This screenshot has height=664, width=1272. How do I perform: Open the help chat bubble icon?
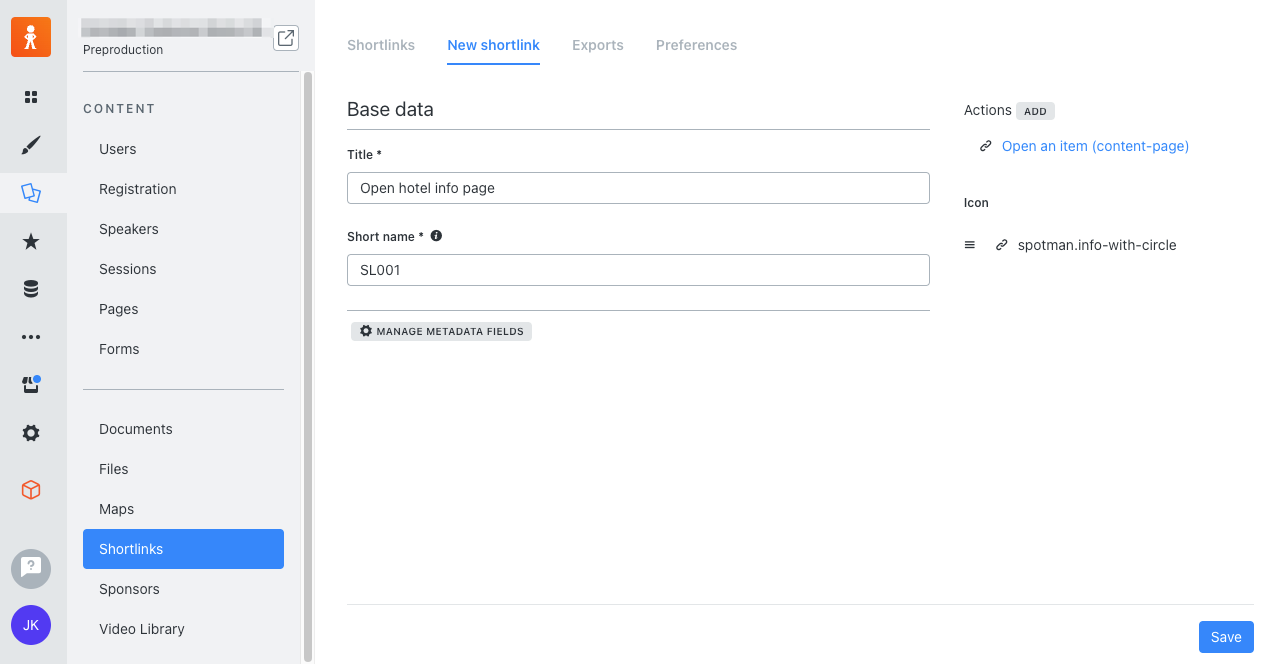coord(31,569)
